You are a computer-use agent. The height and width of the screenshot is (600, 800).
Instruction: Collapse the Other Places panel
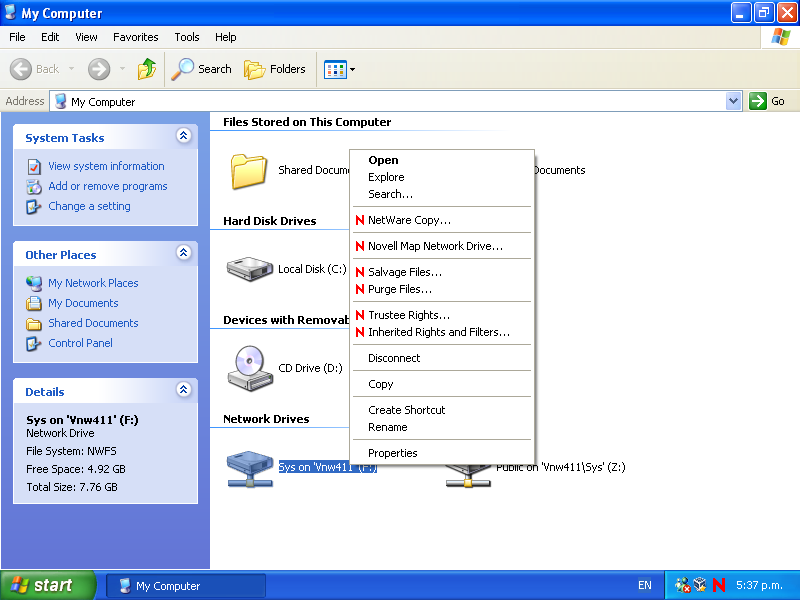[184, 253]
